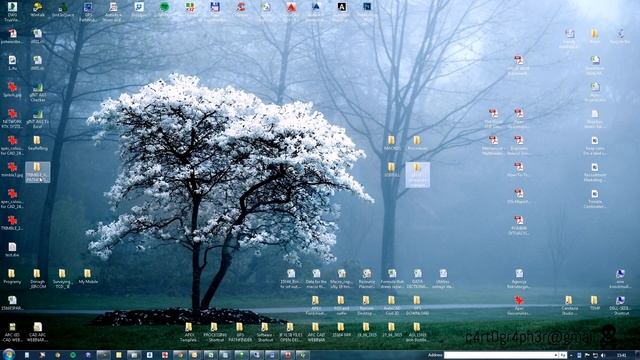Open the GPS PATHFINDER folder in bottom row
The image size is (640, 360).
pyautogui.click(x=240, y=332)
